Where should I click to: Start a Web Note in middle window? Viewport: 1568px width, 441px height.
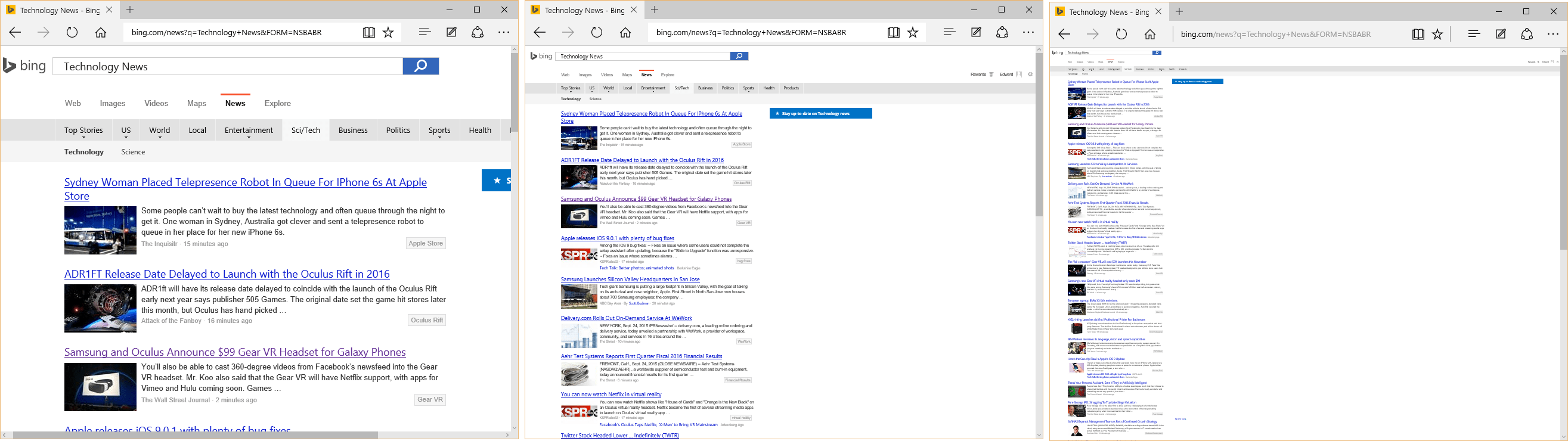(977, 32)
